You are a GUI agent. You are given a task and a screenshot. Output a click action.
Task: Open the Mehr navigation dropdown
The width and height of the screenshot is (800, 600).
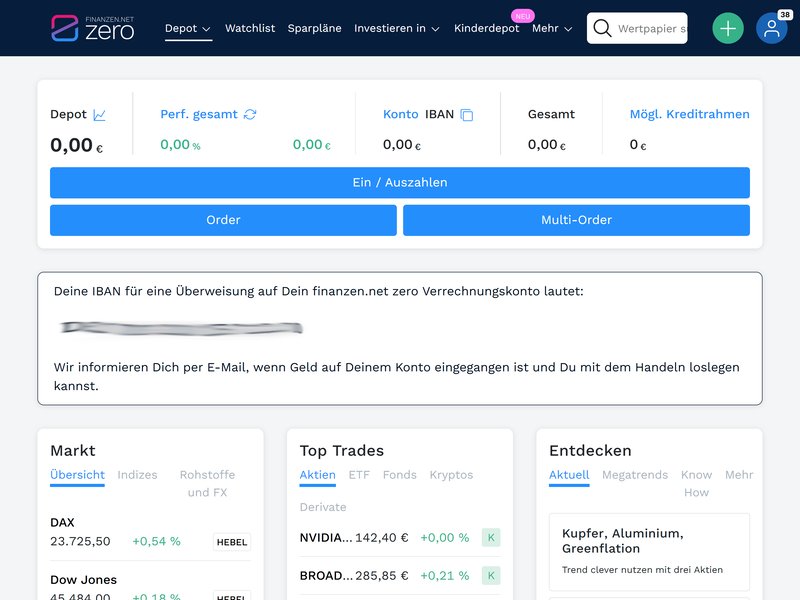(552, 29)
